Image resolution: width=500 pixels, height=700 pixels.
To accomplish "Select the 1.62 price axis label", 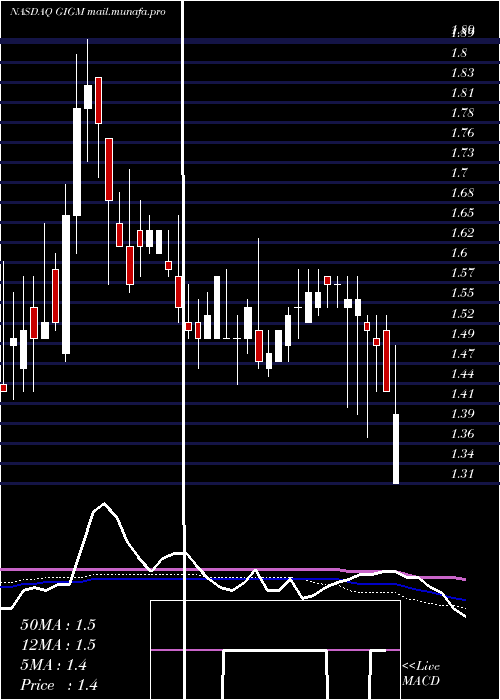I will 462,233.
